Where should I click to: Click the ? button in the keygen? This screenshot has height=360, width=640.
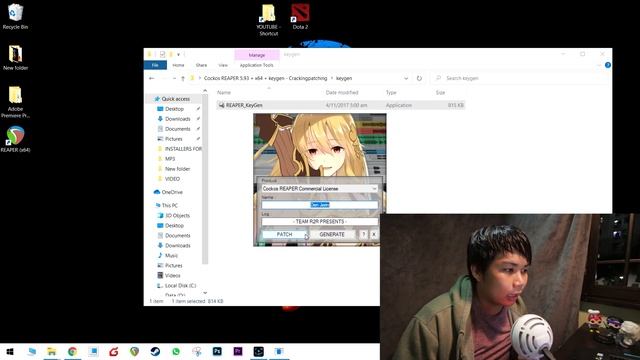(x=364, y=234)
